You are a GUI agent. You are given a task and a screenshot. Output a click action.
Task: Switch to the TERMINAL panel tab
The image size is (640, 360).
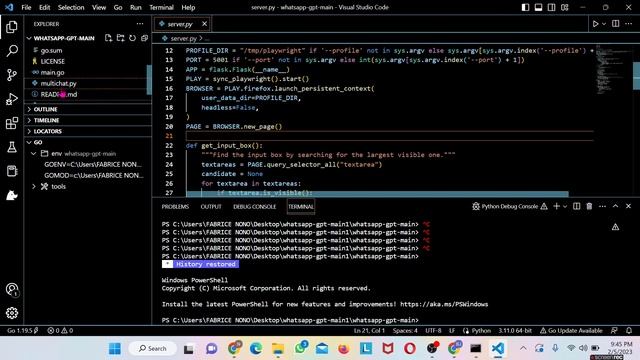[301, 207]
